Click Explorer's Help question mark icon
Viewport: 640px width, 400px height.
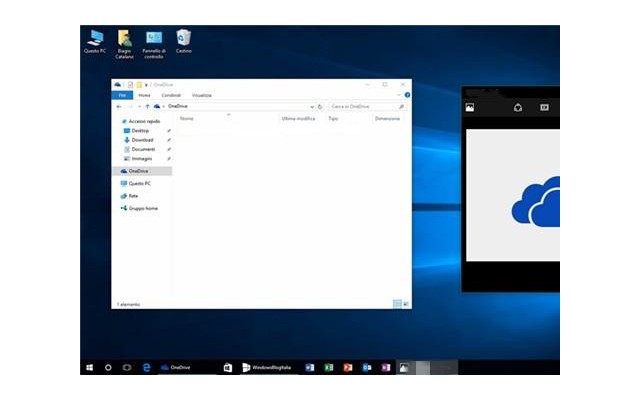click(x=407, y=95)
